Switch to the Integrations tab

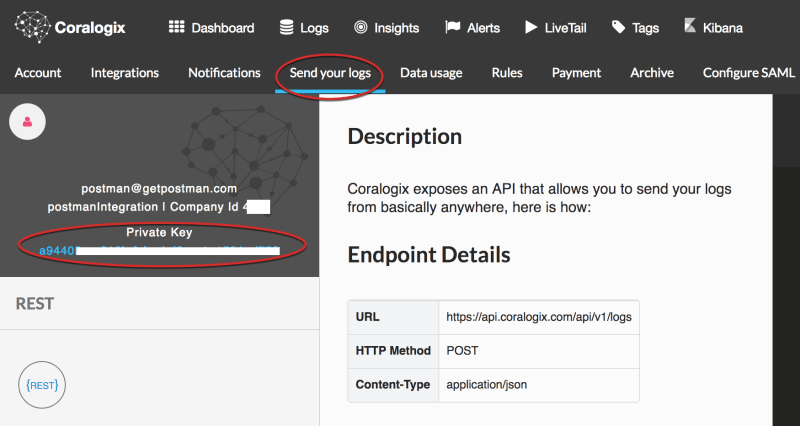pyautogui.click(x=124, y=73)
